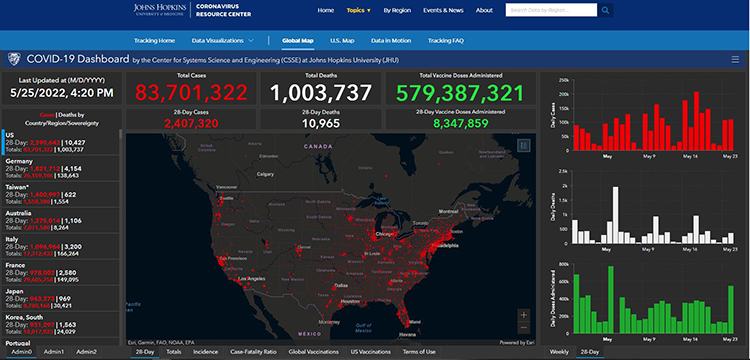The height and width of the screenshot is (360, 750).
Task: Open the Incidence tab
Action: tap(205, 352)
